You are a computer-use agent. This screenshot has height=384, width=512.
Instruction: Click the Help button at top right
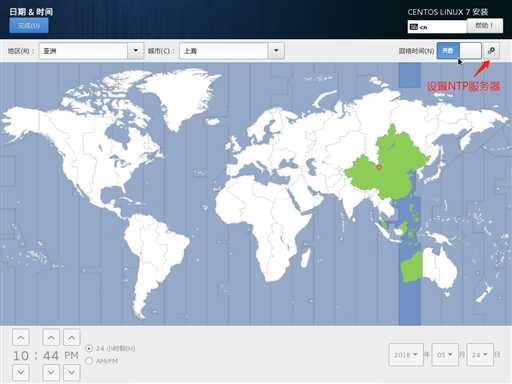[485, 26]
